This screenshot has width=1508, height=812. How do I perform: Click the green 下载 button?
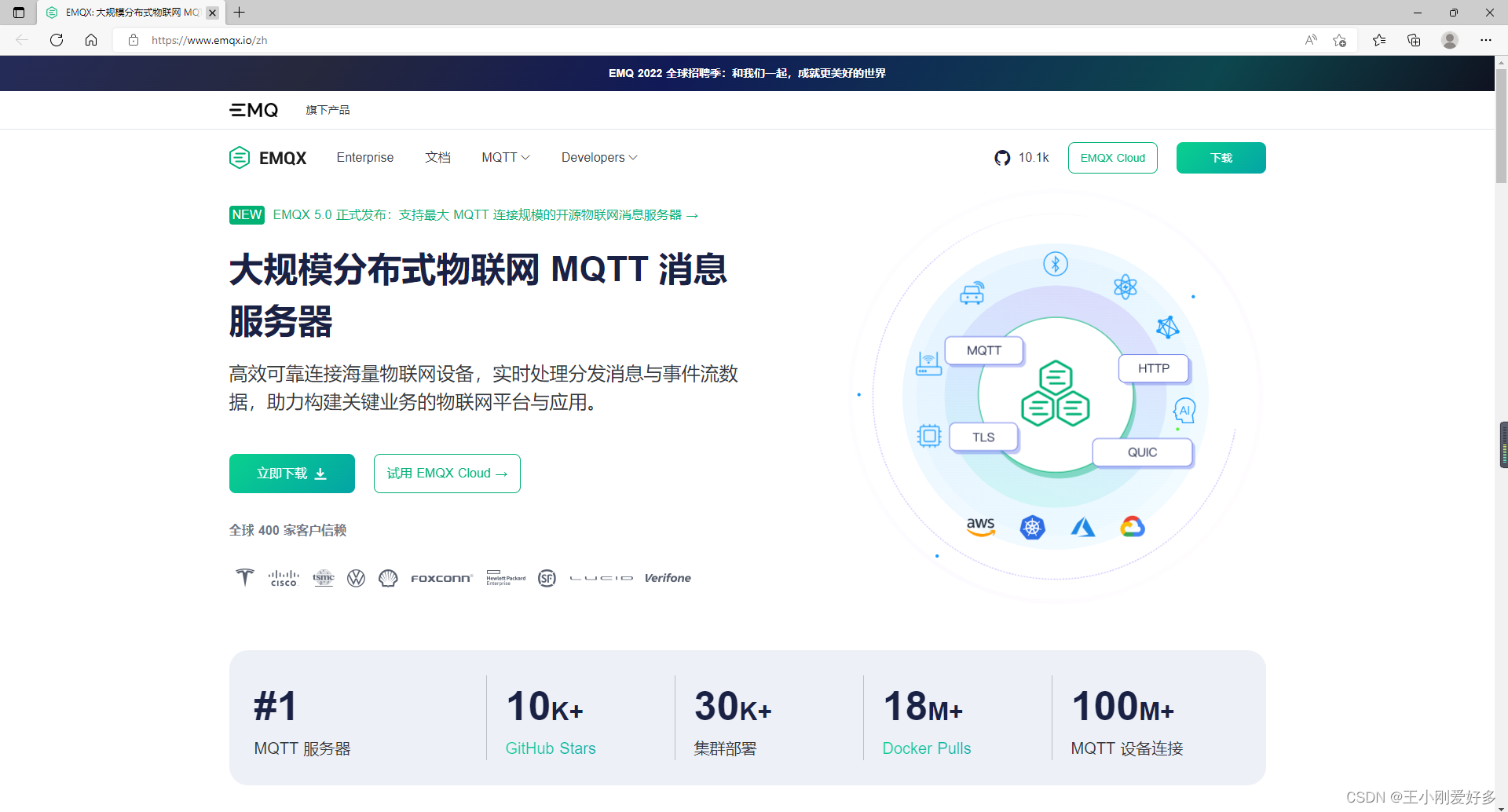click(1221, 158)
